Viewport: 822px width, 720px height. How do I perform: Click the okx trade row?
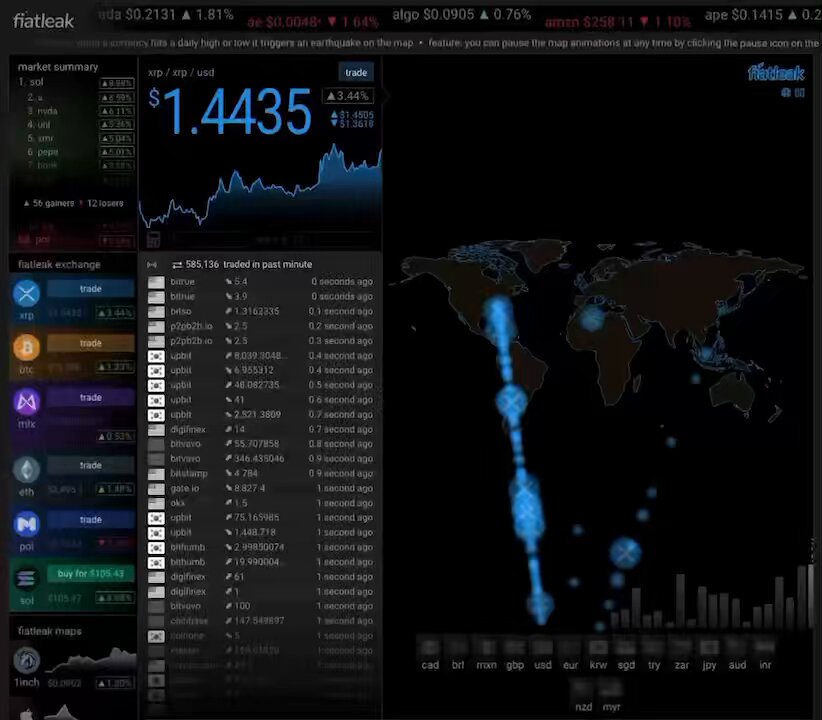click(261, 503)
